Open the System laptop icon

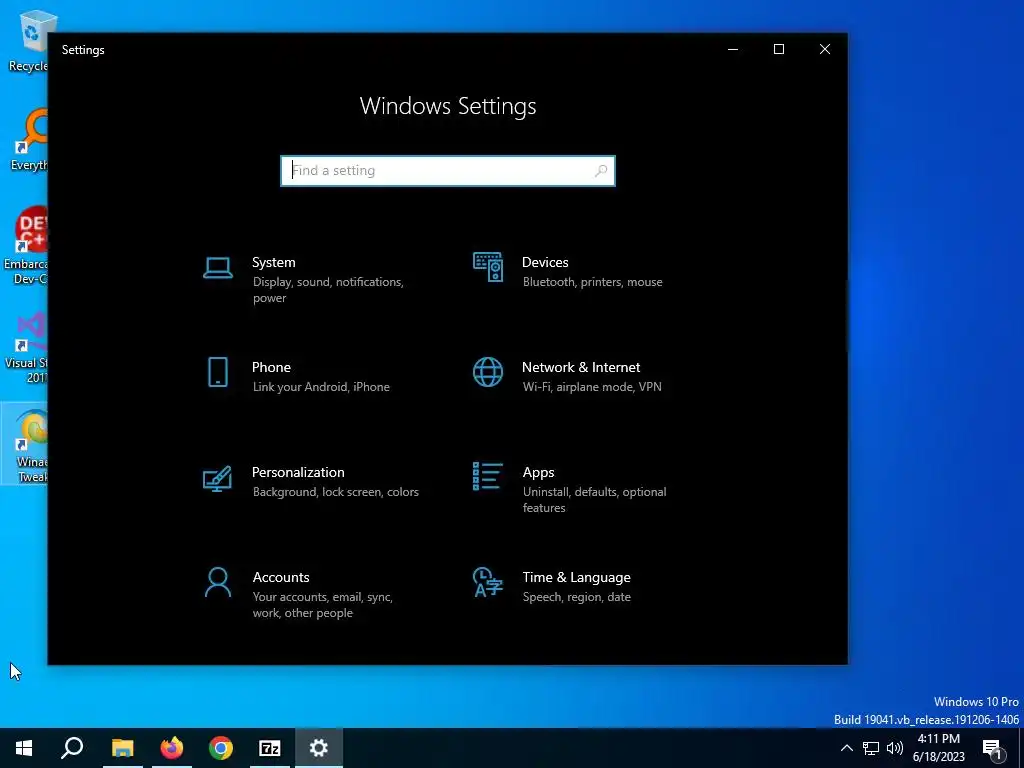(217, 268)
